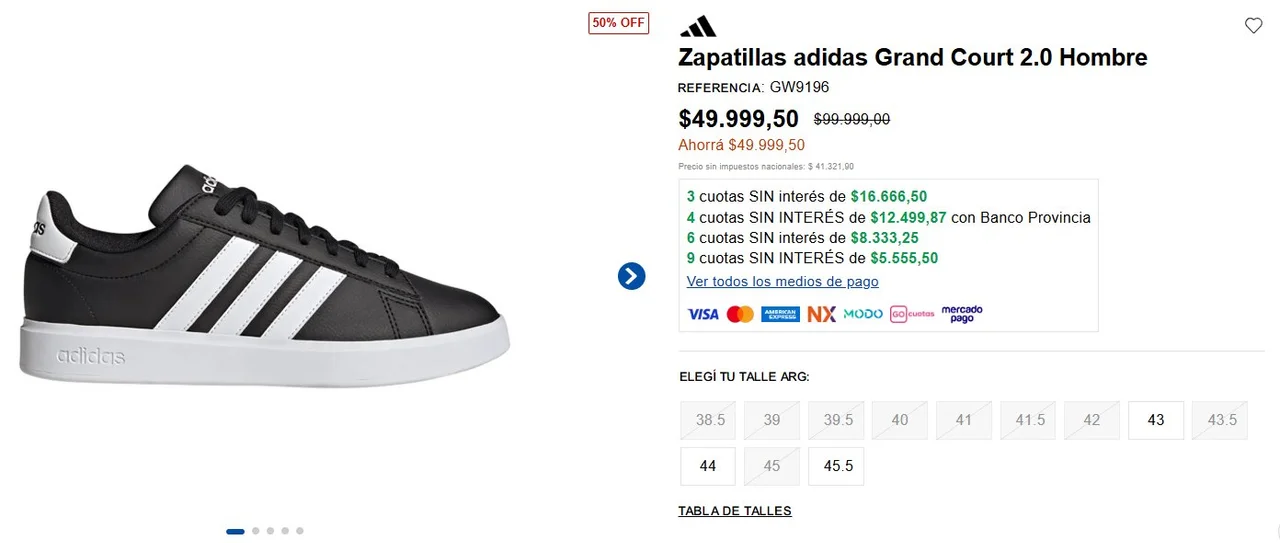The height and width of the screenshot is (543, 1280).
Task: Jump to third carousel image dot
Action: [271, 531]
